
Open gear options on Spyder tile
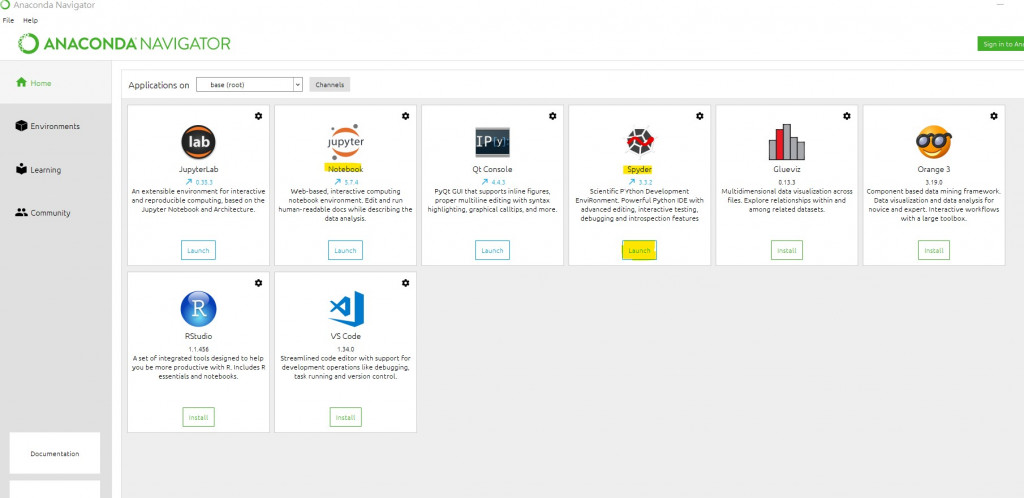(699, 116)
